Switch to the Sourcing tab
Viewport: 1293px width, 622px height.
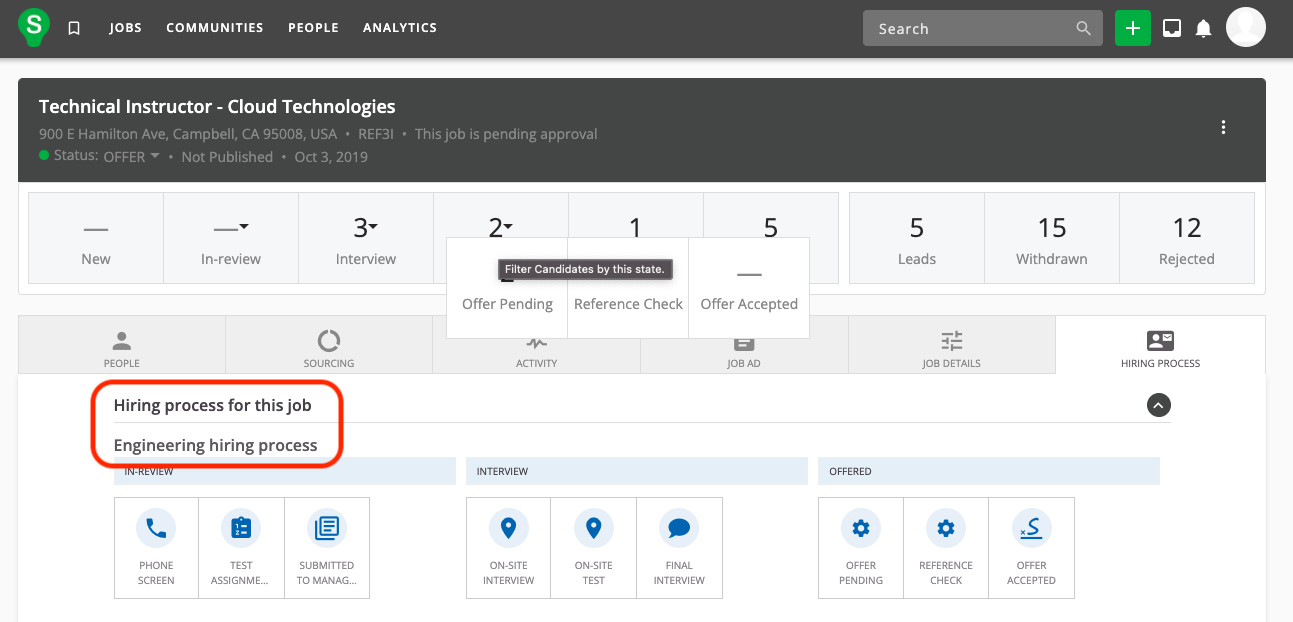[x=329, y=346]
